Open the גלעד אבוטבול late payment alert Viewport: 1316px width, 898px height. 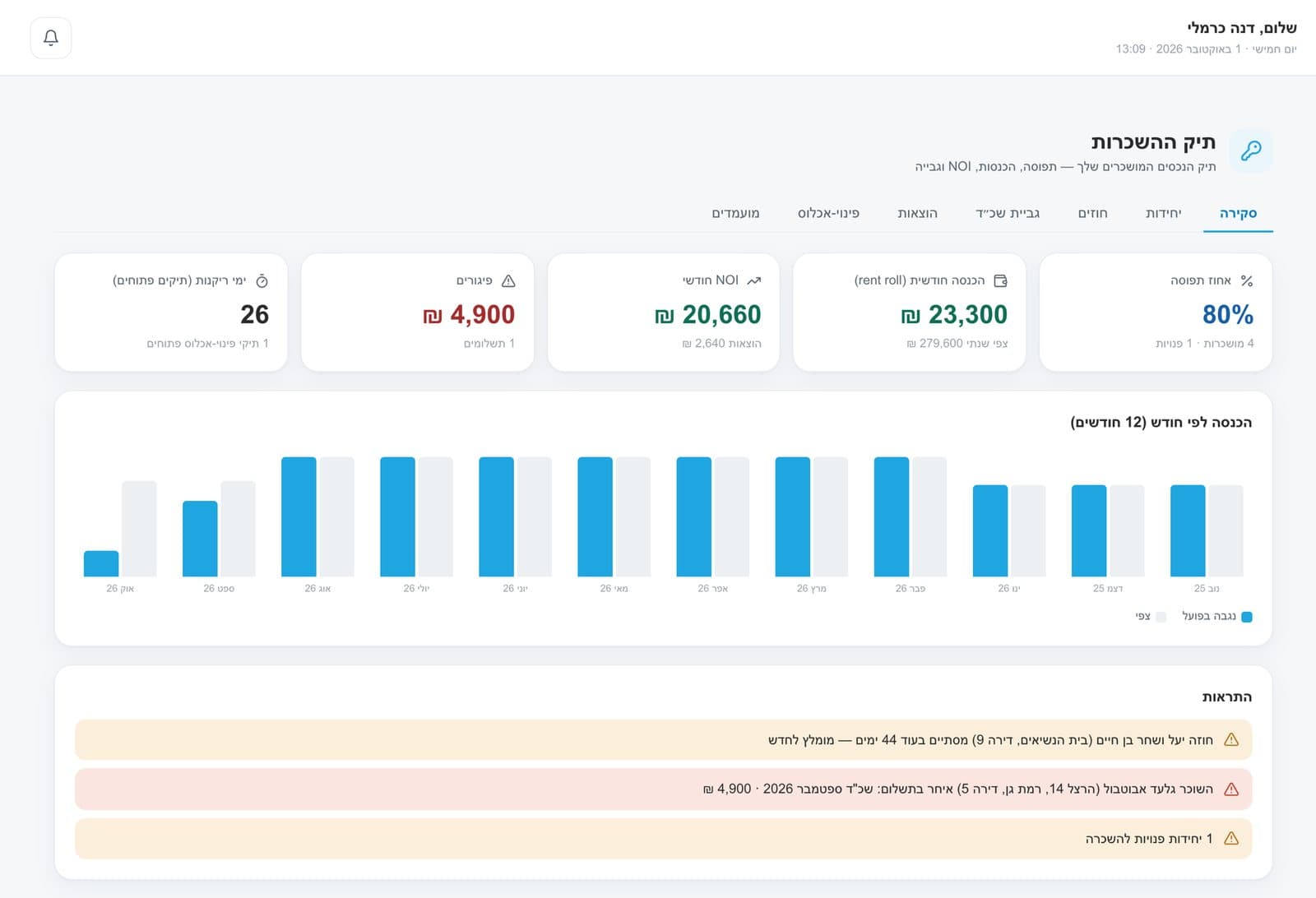tap(663, 789)
